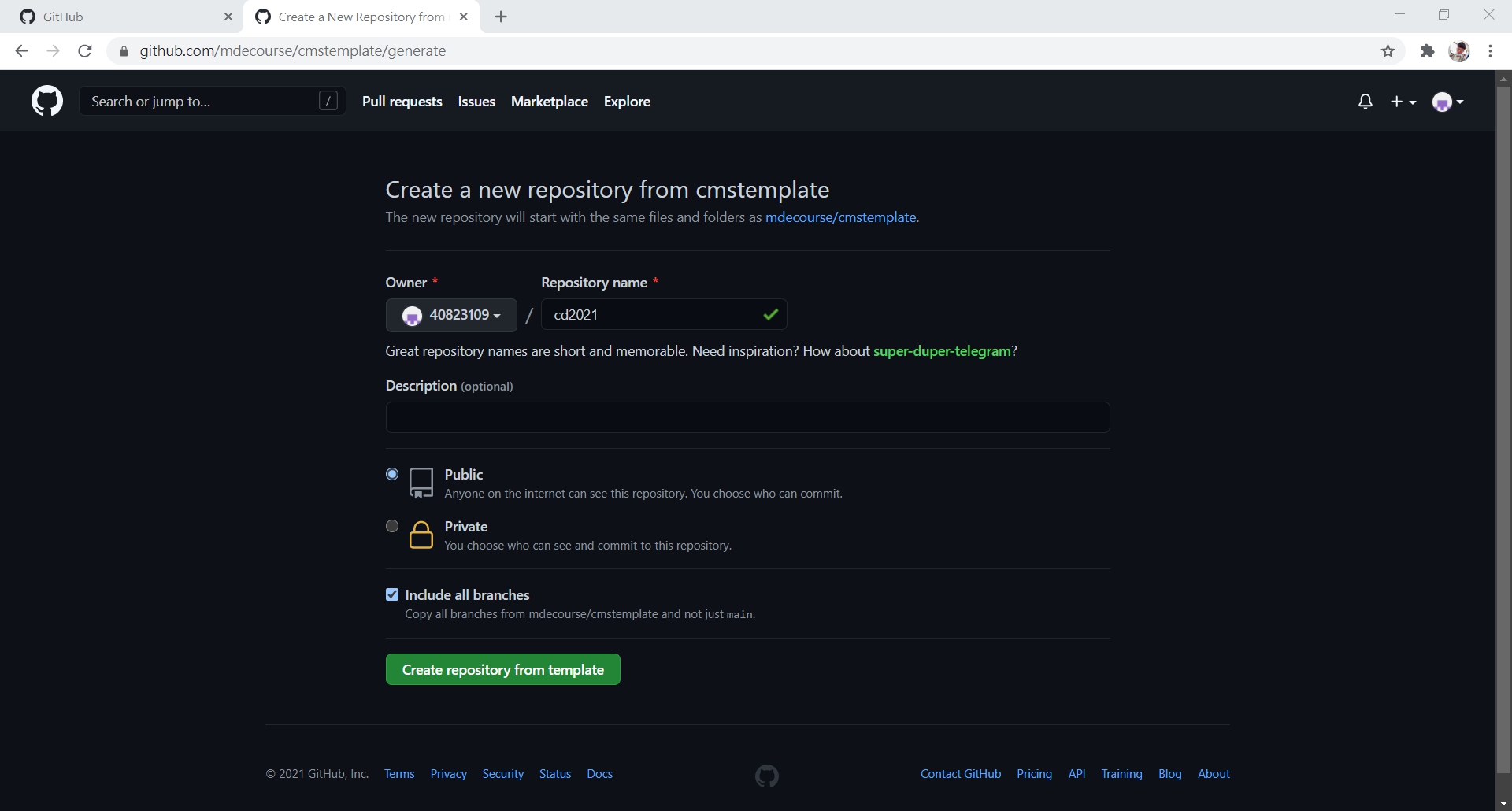Viewport: 1512px width, 811px height.
Task: Click the footer GitHub mark icon
Action: click(x=767, y=776)
